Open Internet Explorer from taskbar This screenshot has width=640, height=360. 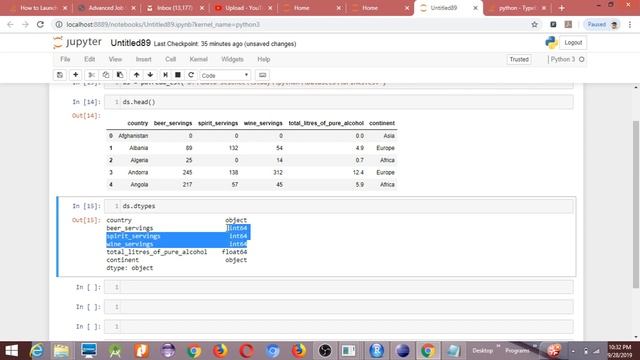click(37, 351)
